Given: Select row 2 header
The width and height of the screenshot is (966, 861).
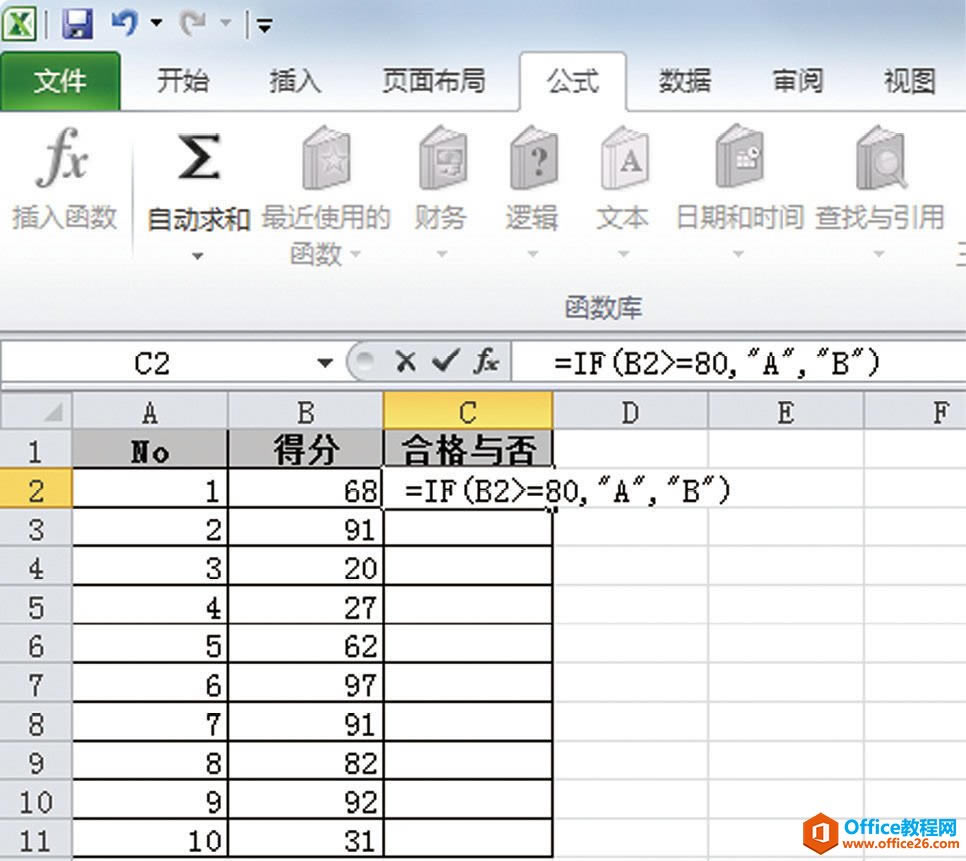Looking at the screenshot, I should (36, 489).
